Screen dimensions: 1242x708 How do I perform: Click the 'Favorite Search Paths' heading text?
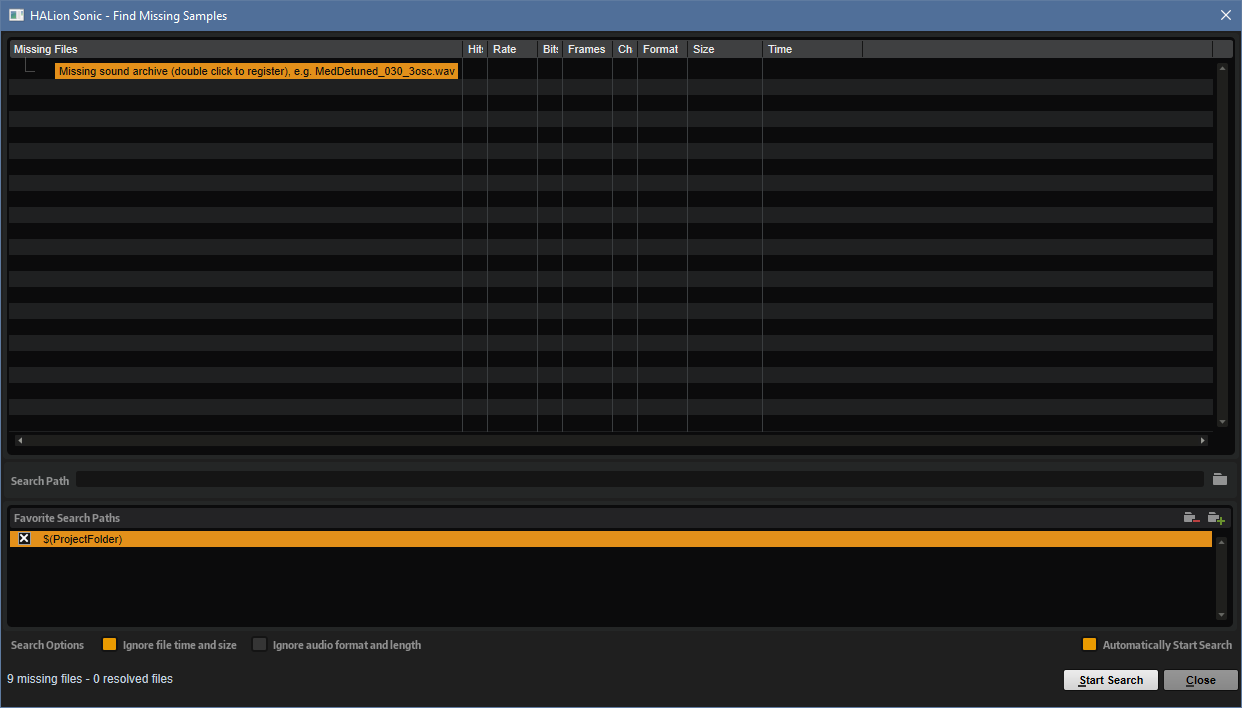pos(67,518)
